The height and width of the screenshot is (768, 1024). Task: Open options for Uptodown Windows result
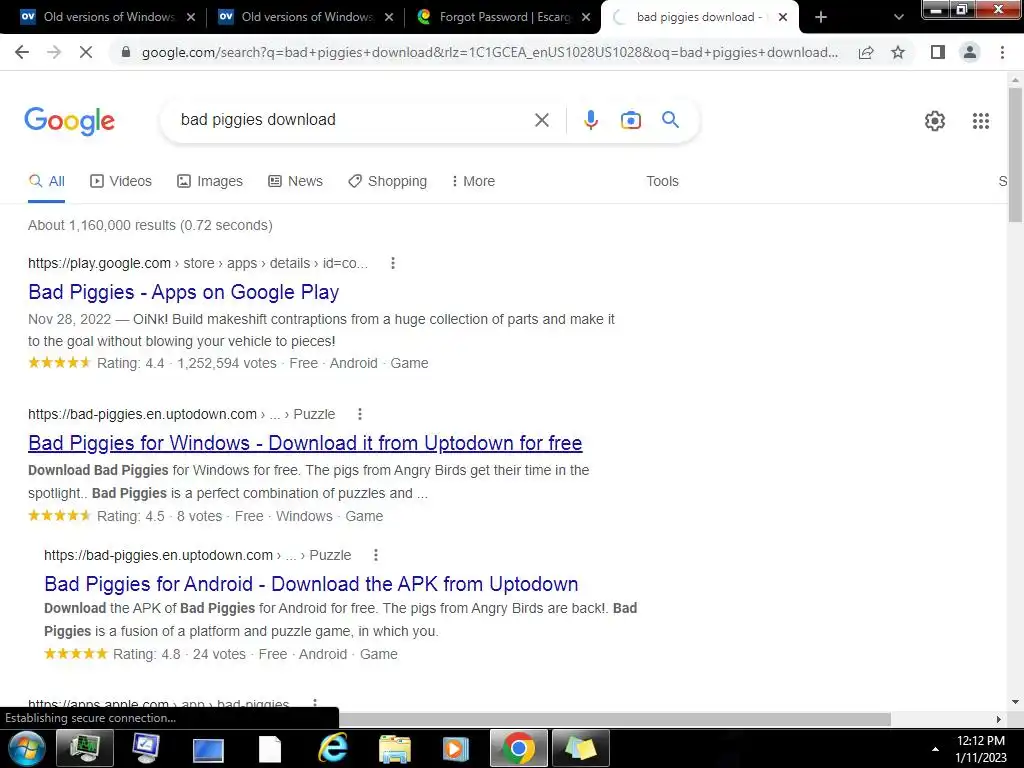(x=360, y=414)
